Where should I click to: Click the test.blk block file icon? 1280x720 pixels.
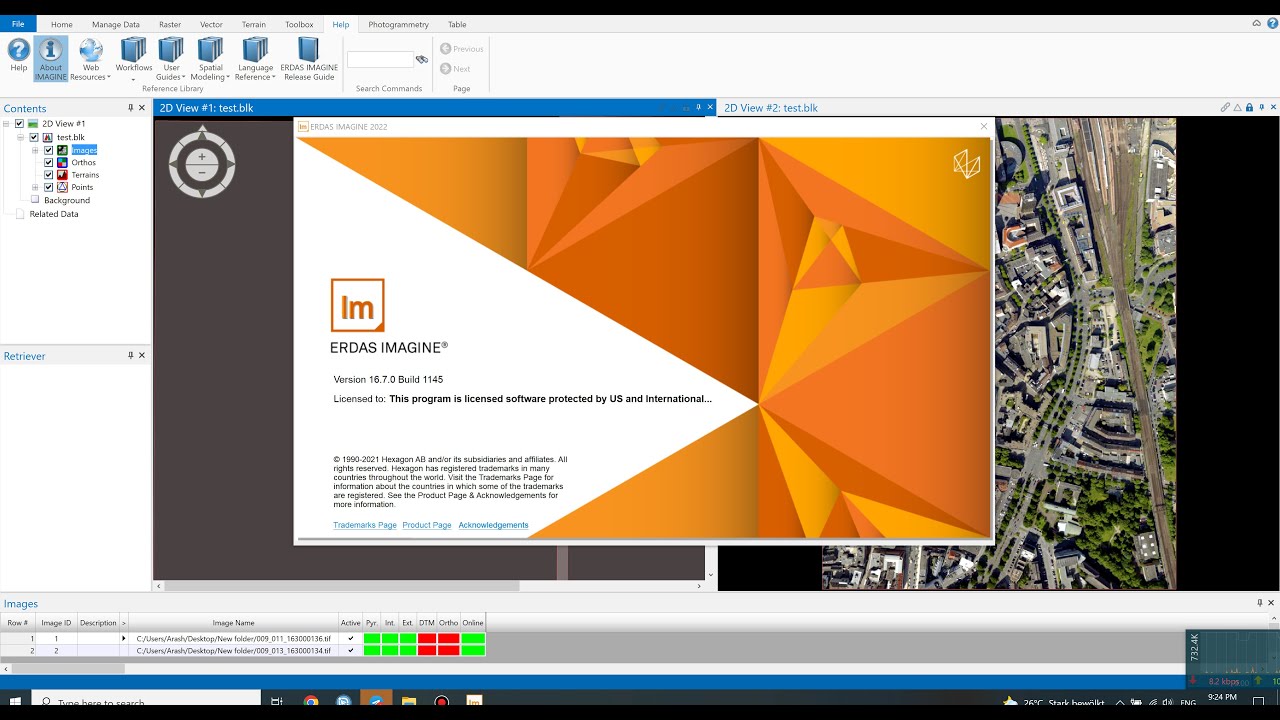point(47,137)
